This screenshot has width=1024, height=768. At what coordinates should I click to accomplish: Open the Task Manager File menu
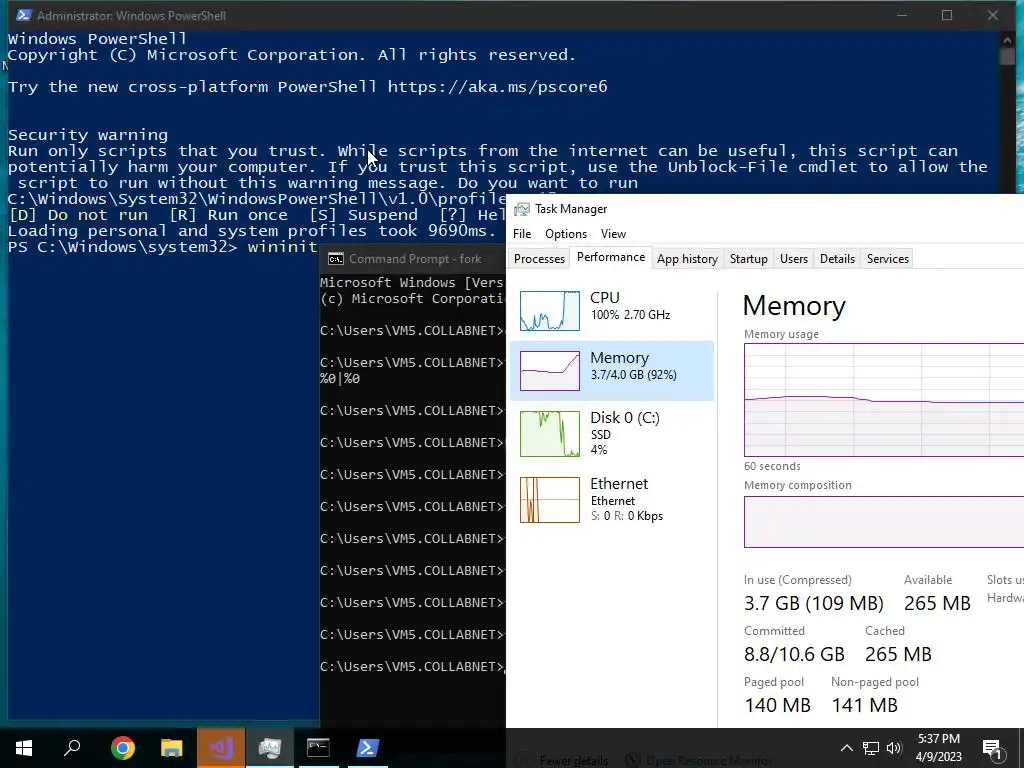pyautogui.click(x=522, y=234)
